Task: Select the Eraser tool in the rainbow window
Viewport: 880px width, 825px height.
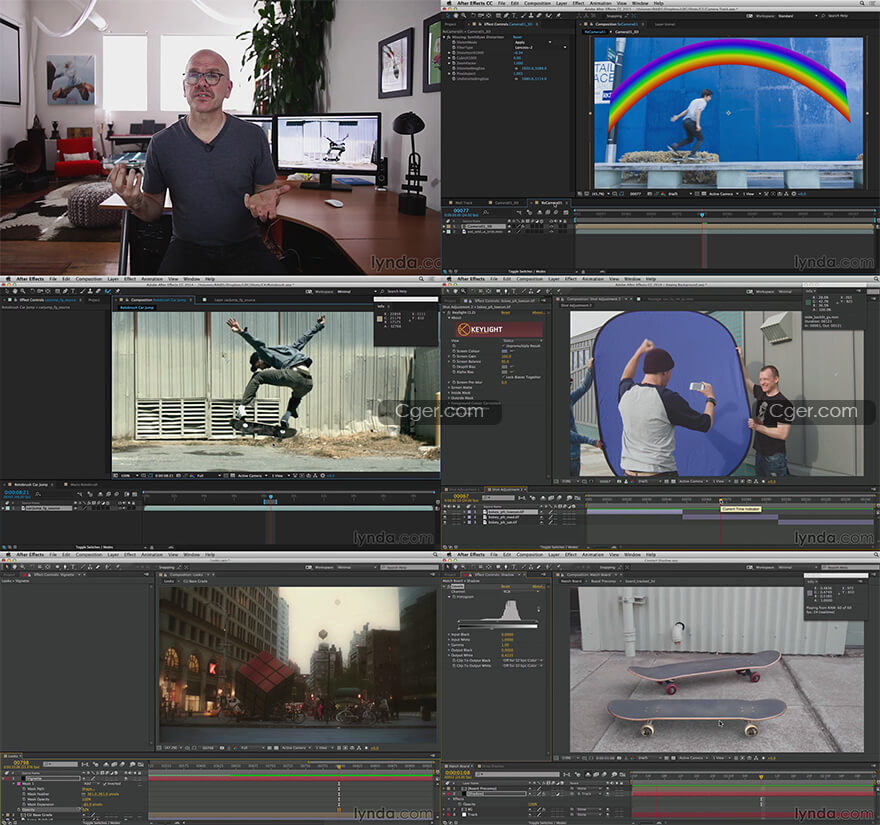Action: coord(539,16)
